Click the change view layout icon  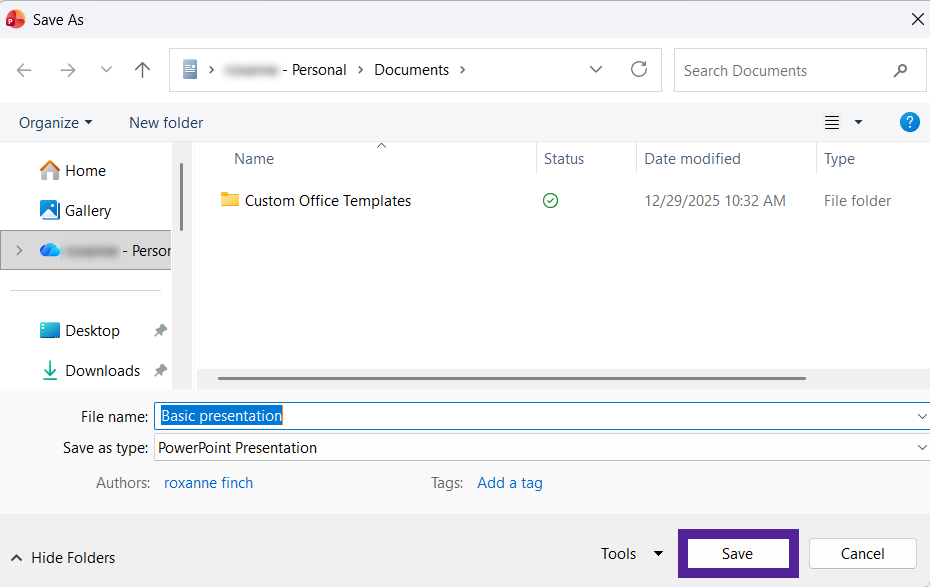coord(832,122)
